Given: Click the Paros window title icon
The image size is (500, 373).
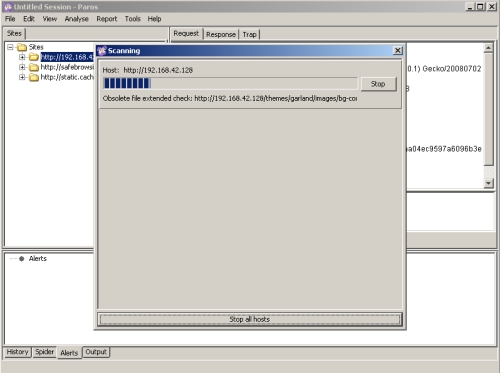Looking at the screenshot, I should [8, 7].
